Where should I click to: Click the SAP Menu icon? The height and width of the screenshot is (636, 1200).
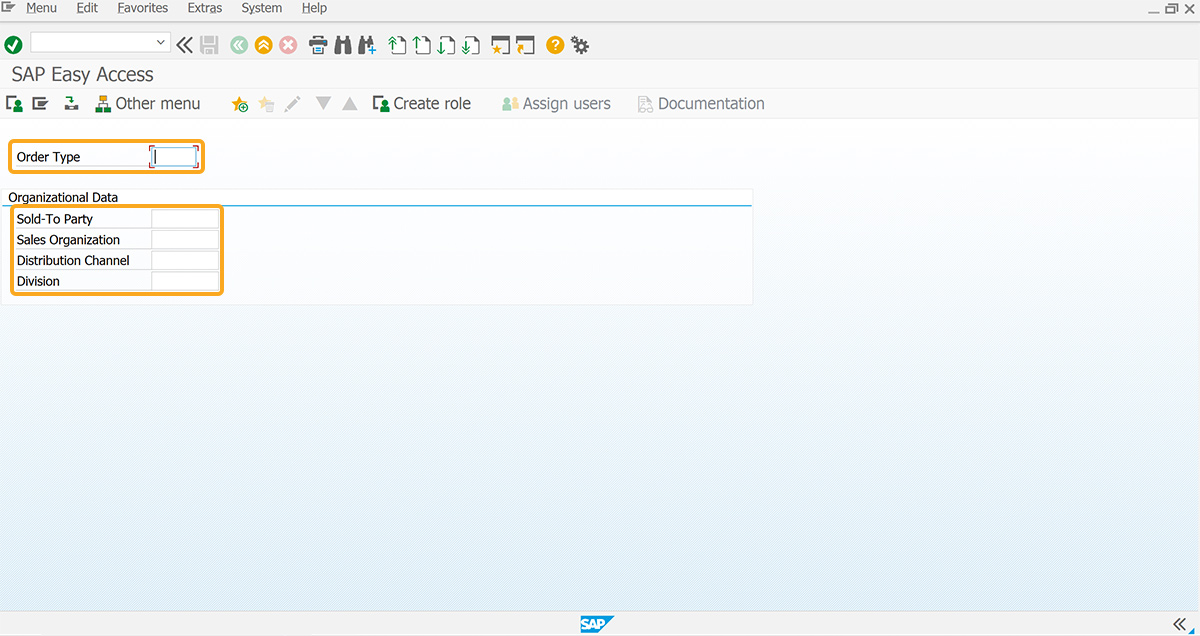pyautogui.click(x=40, y=103)
